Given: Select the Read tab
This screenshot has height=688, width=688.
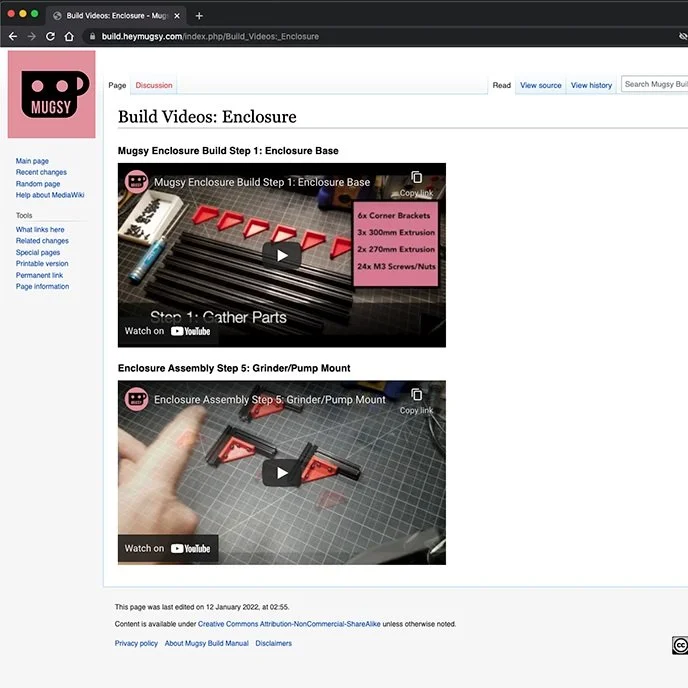Looking at the screenshot, I should coord(502,85).
